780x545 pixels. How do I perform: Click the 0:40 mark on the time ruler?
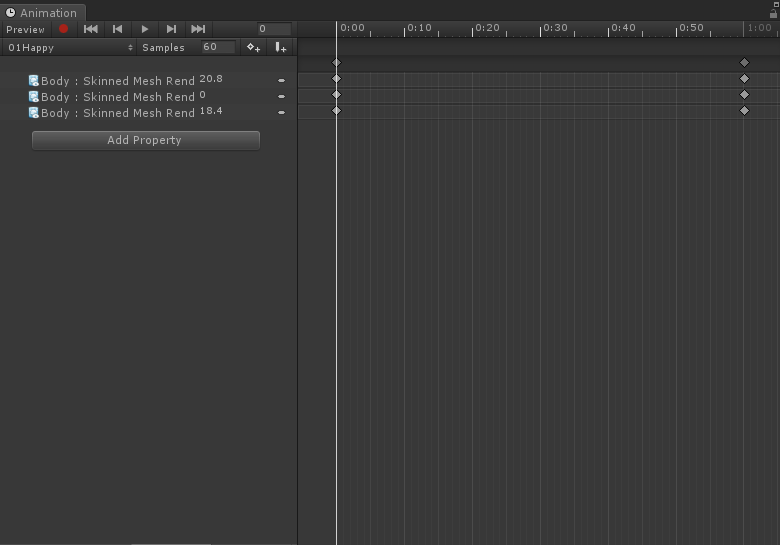coord(623,28)
